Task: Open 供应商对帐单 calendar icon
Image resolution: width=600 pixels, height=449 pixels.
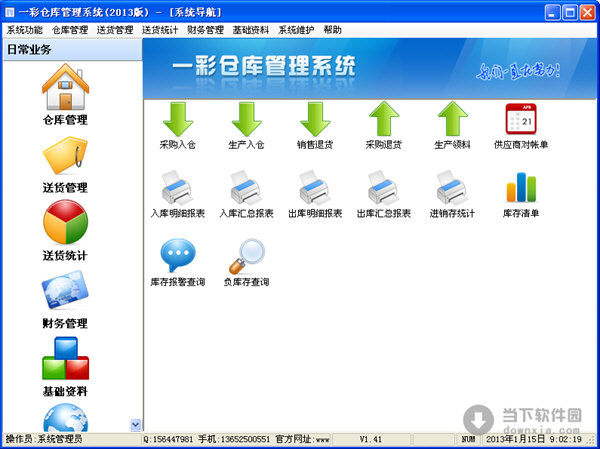Action: pos(521,119)
